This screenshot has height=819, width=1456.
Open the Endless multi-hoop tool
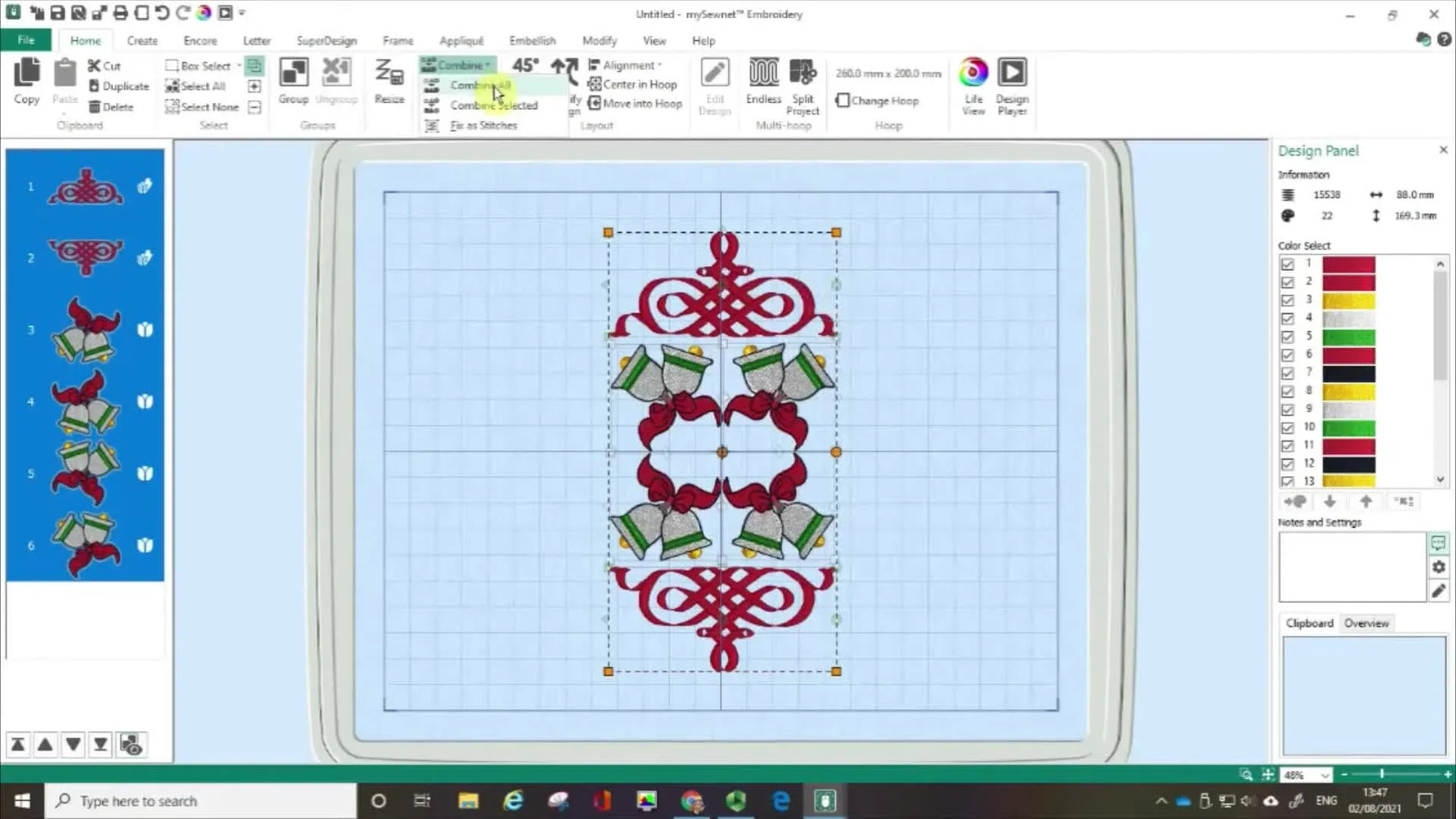point(763,80)
